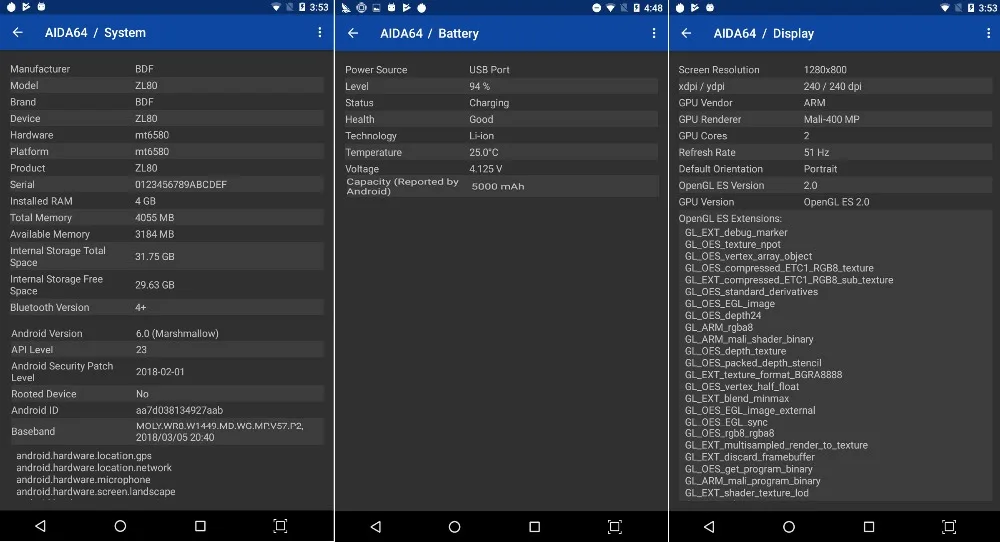Go back from the AIDA64 System screen
Viewport: 1000px width, 542px height.
coord(18,33)
